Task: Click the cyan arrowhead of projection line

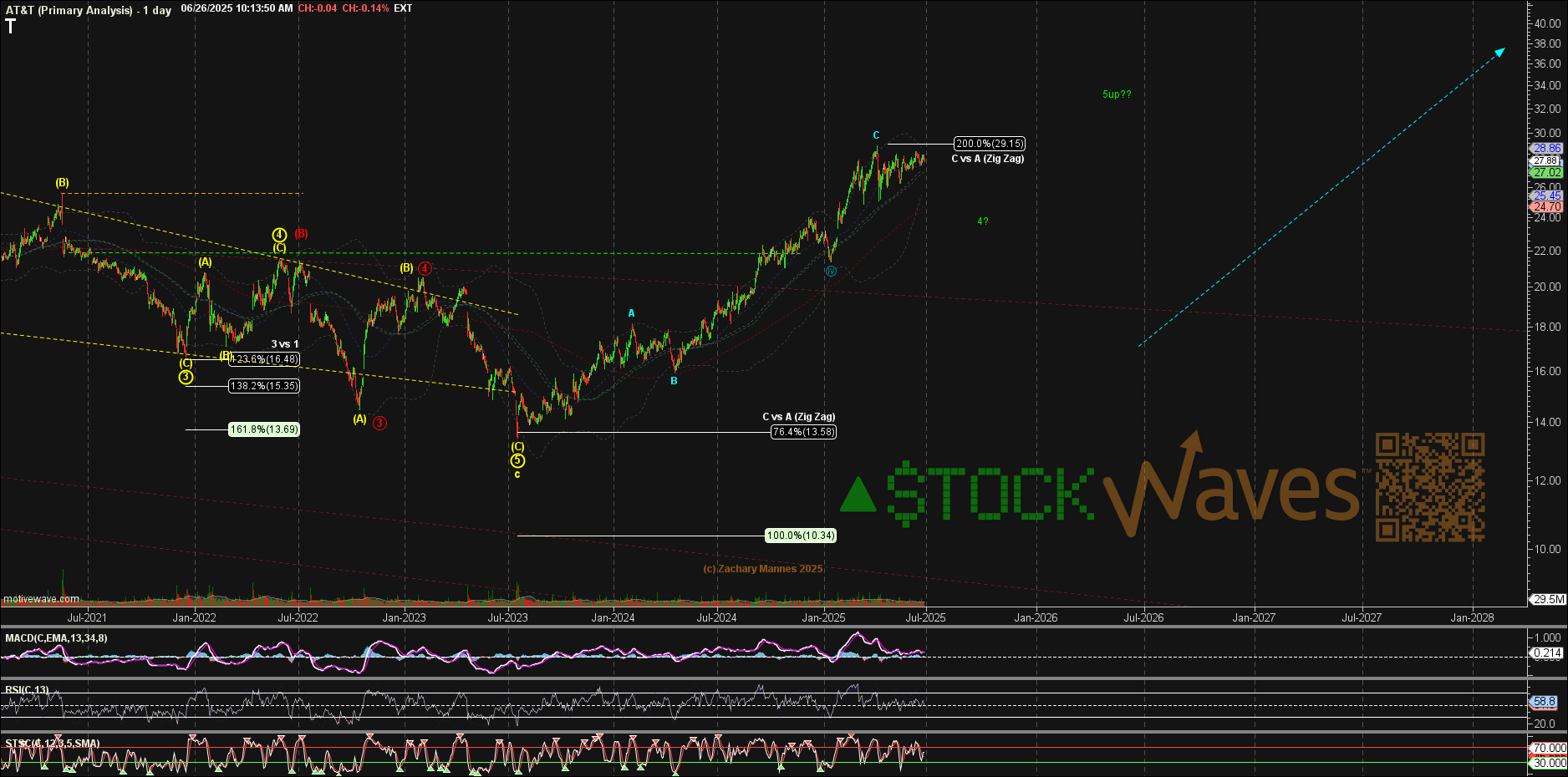Action: pos(1499,53)
